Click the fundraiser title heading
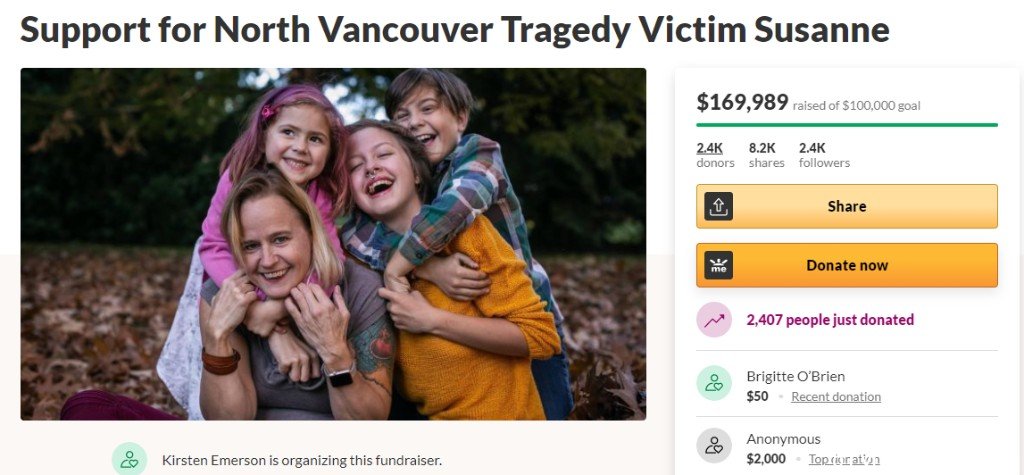 pyautogui.click(x=455, y=29)
